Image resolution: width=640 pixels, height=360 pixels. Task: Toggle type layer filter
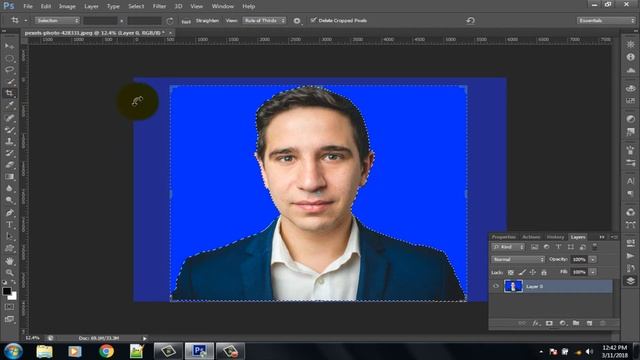pyautogui.click(x=558, y=247)
